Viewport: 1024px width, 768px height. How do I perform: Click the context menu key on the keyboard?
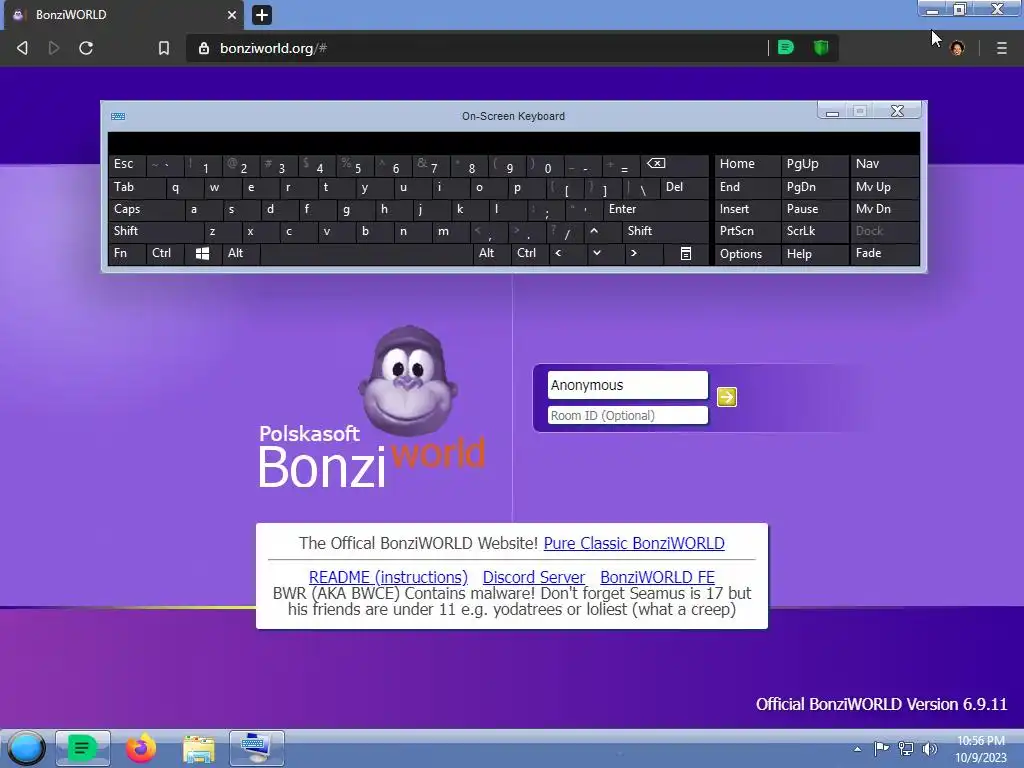coord(685,253)
